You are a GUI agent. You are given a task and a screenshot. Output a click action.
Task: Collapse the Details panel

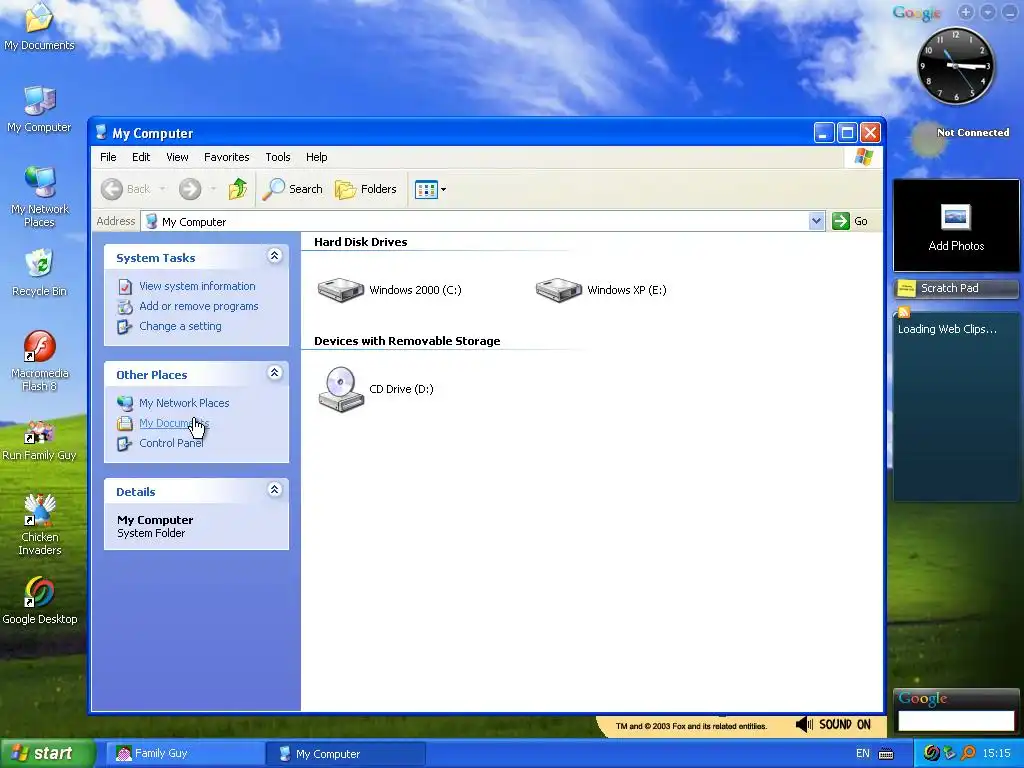[x=275, y=490]
